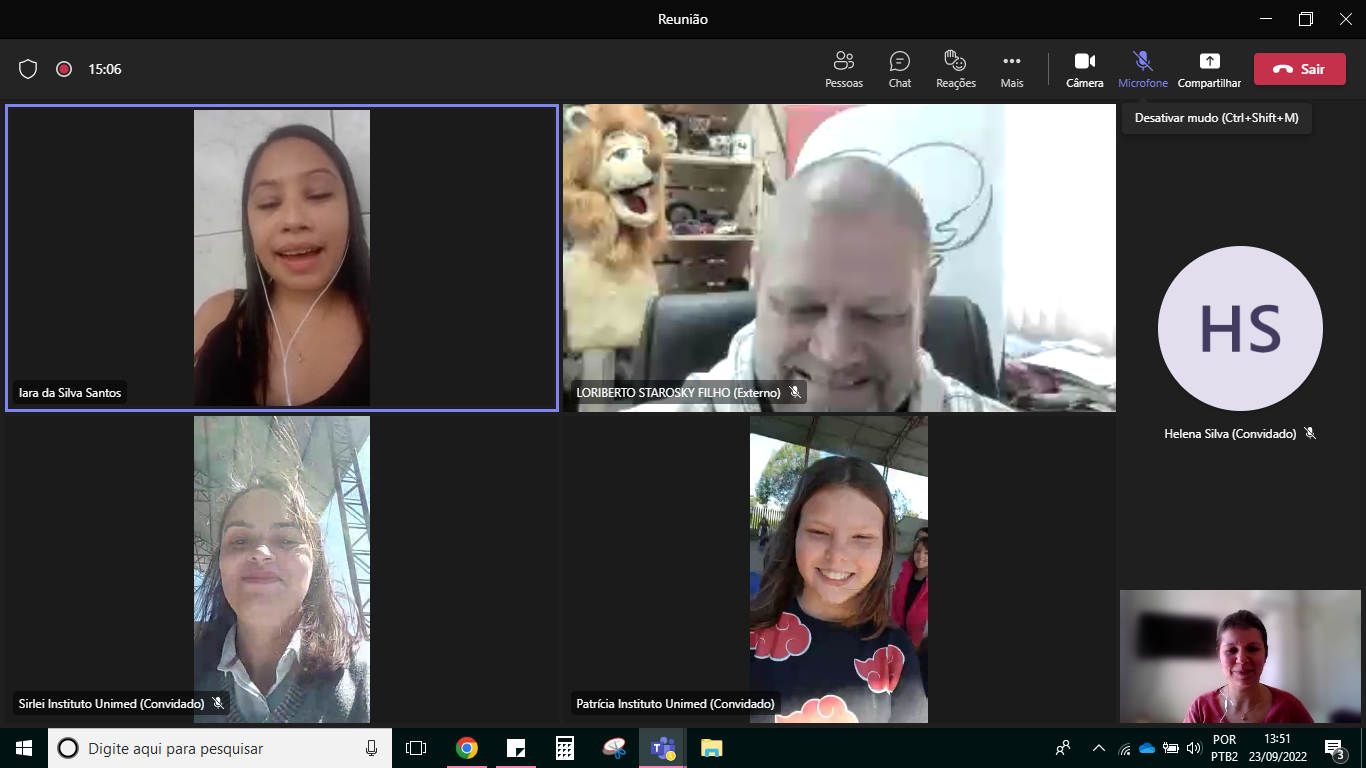Click the HS avatar of Helena Silva

(x=1240, y=329)
